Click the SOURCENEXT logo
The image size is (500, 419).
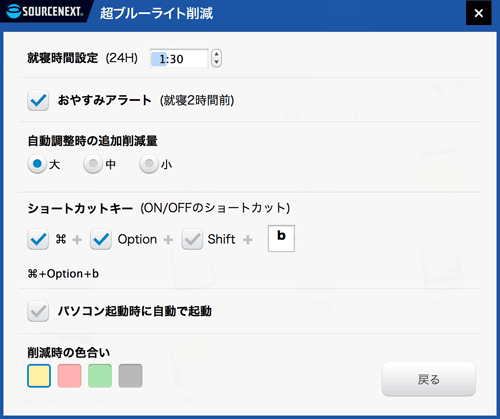pos(45,11)
